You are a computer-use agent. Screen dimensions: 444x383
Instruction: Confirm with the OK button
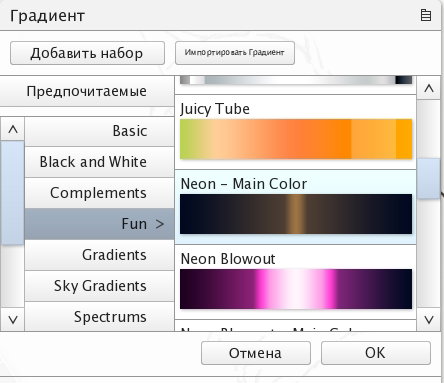tap(376, 353)
